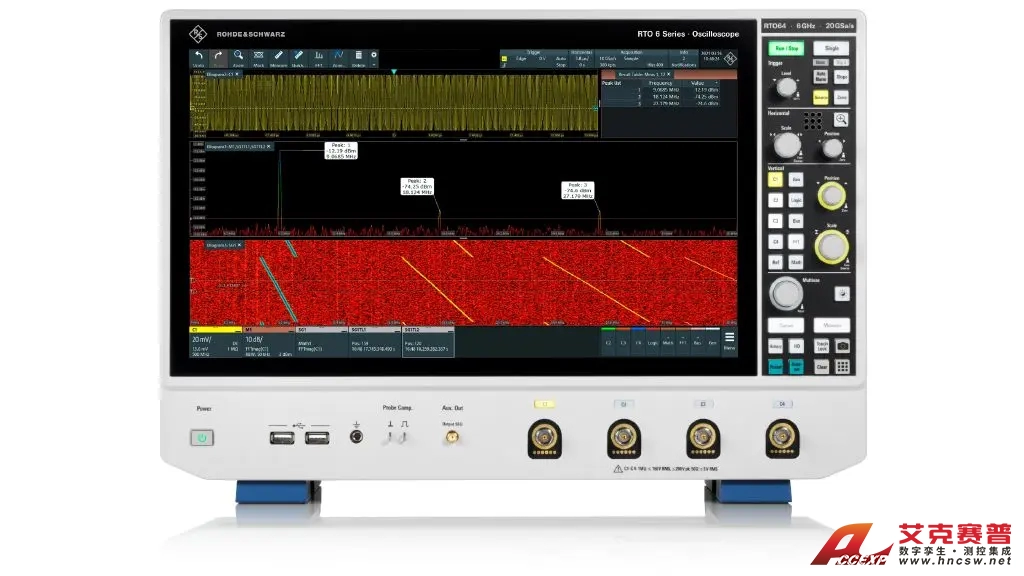Image resolution: width=1024 pixels, height=576 pixels.
Task: Close the Diagram3 spectrogram tab
Action: pos(240,245)
